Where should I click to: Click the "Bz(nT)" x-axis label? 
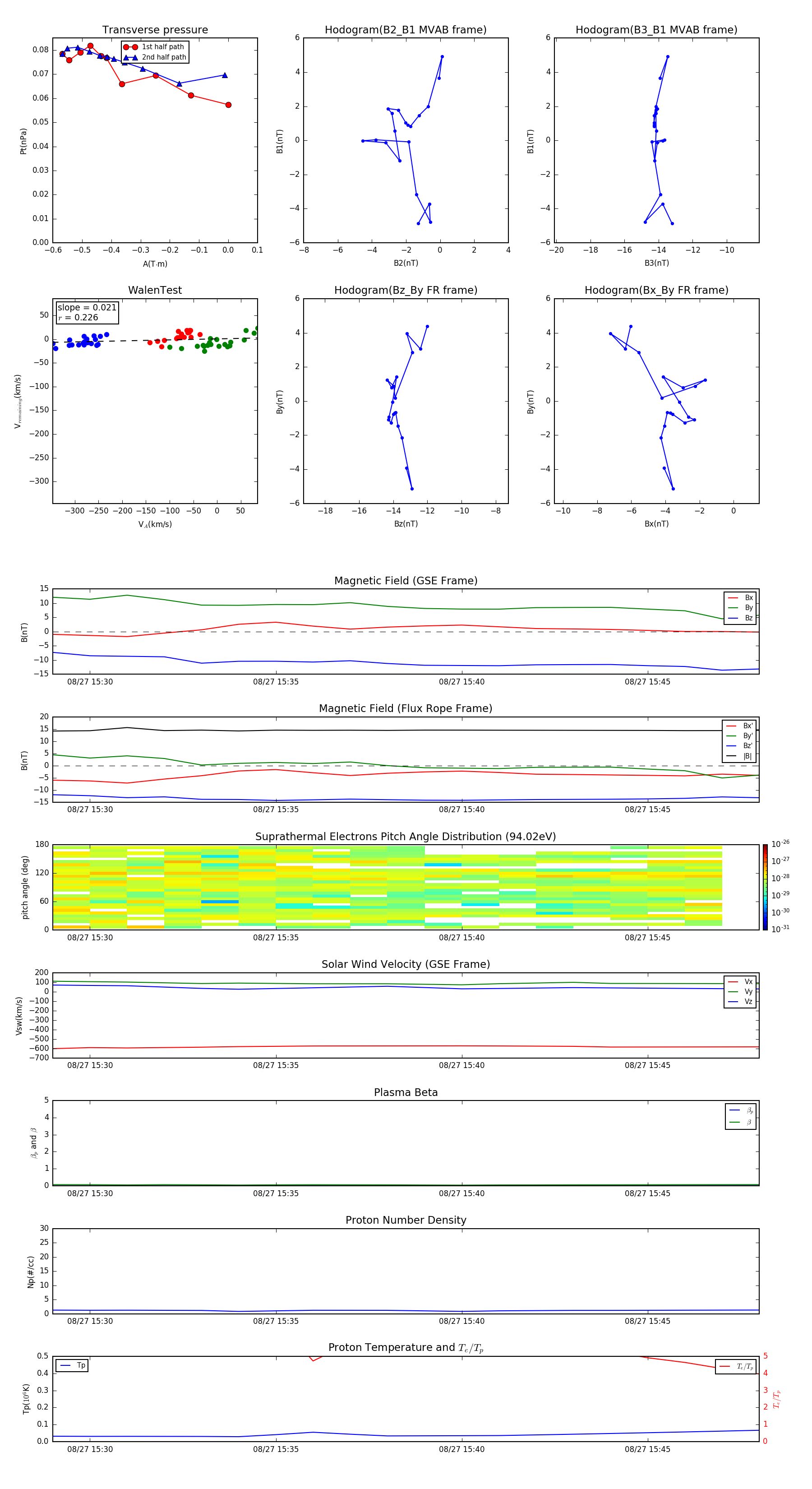(x=406, y=524)
